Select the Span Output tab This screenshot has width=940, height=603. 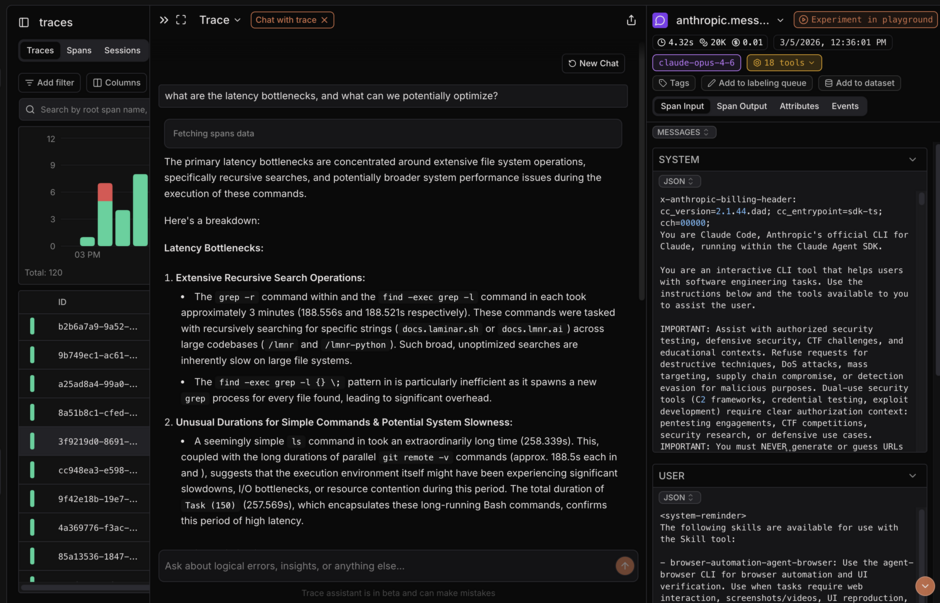(742, 106)
